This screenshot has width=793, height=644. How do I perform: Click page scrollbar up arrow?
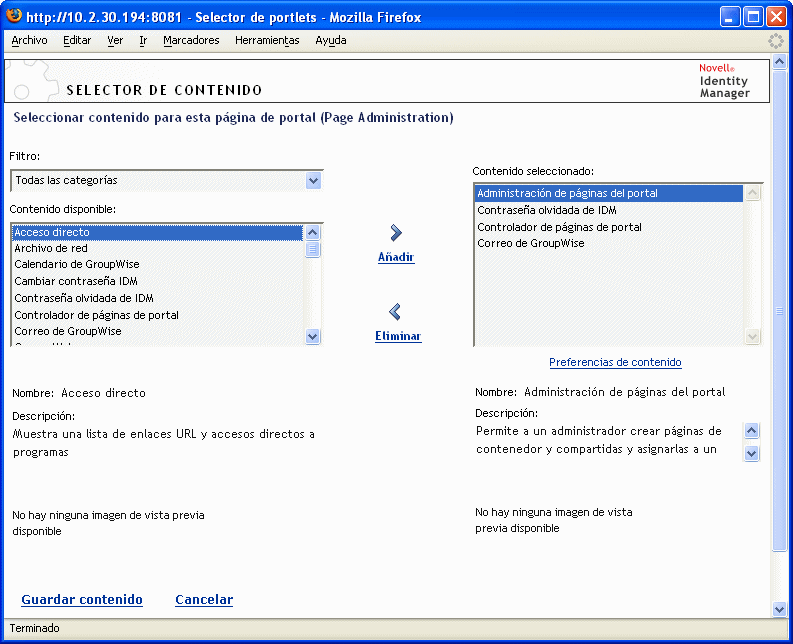coord(779,62)
